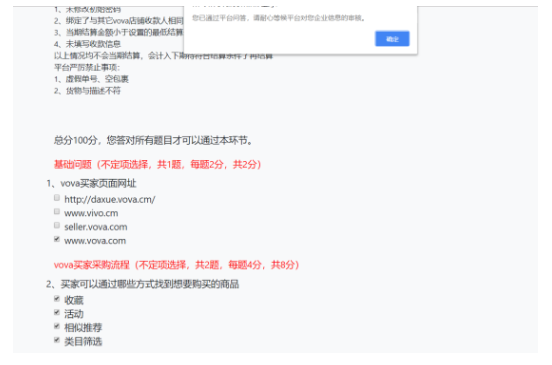Uncheck the 相似推荐 checkbox
The height and width of the screenshot is (365, 552).
coord(57,326)
